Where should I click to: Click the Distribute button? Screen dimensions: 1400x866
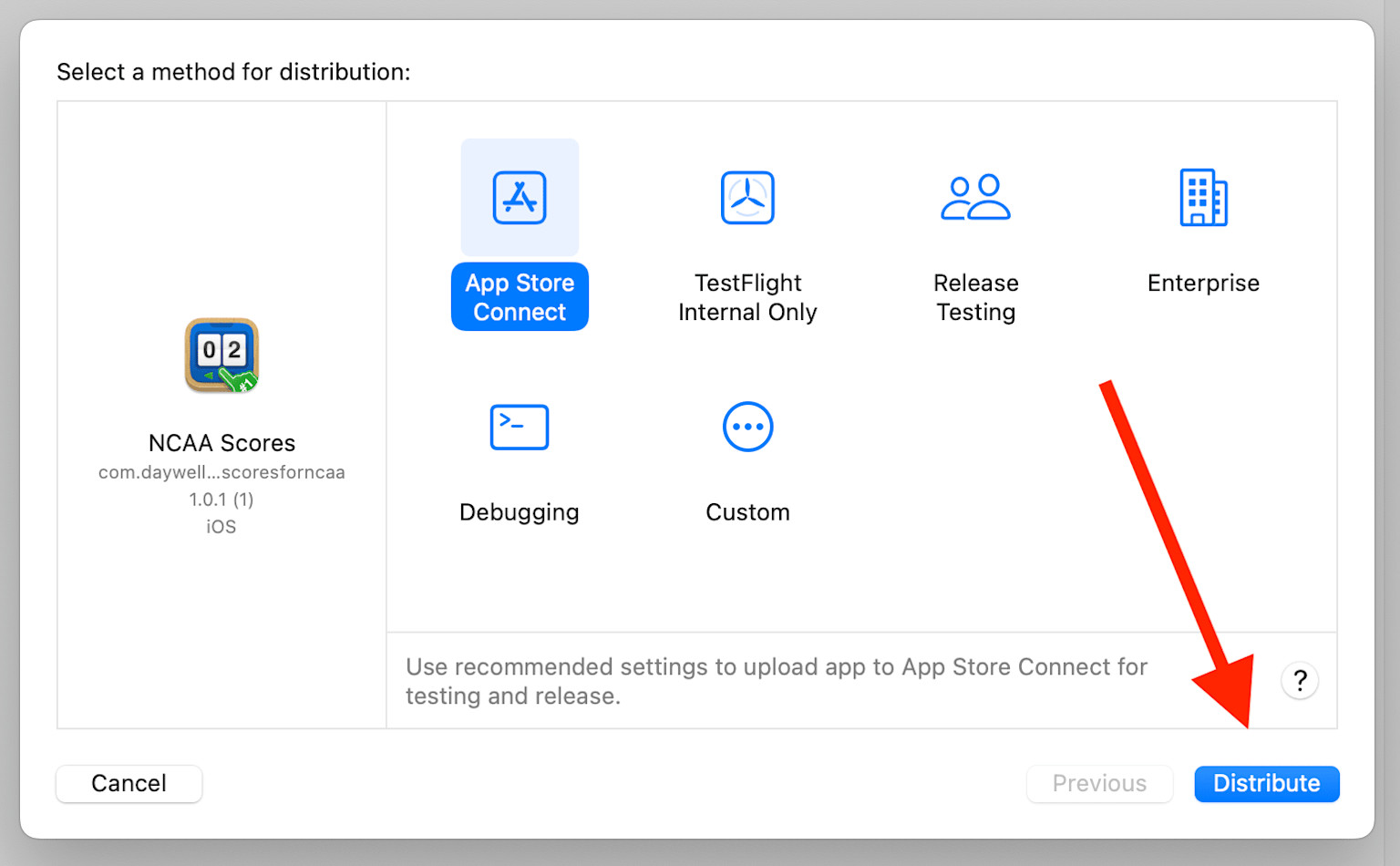[x=1267, y=784]
